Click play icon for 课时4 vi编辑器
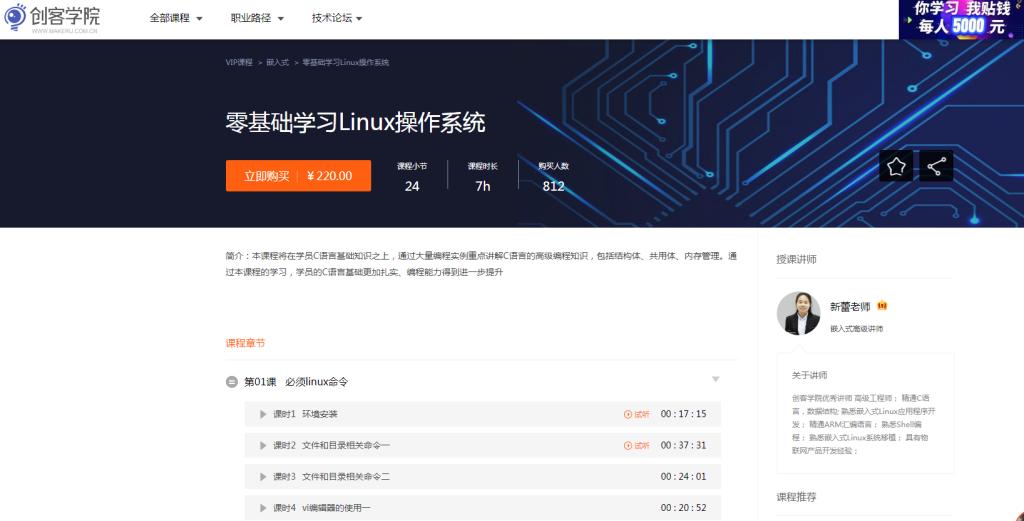This screenshot has height=521, width=1024. 263,508
